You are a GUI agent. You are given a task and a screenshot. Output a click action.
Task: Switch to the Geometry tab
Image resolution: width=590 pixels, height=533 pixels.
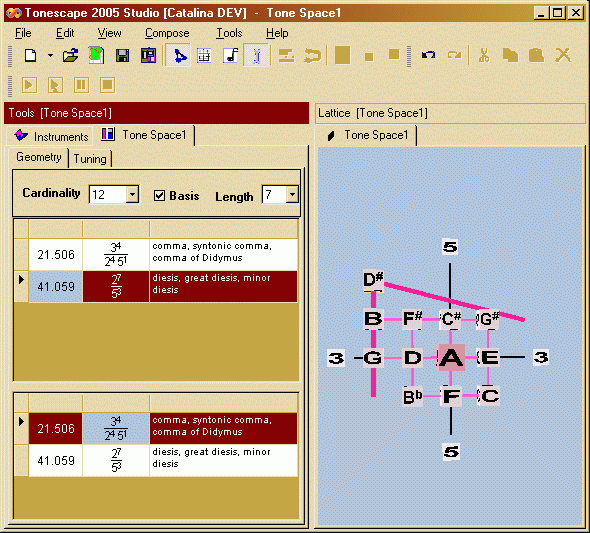38,157
